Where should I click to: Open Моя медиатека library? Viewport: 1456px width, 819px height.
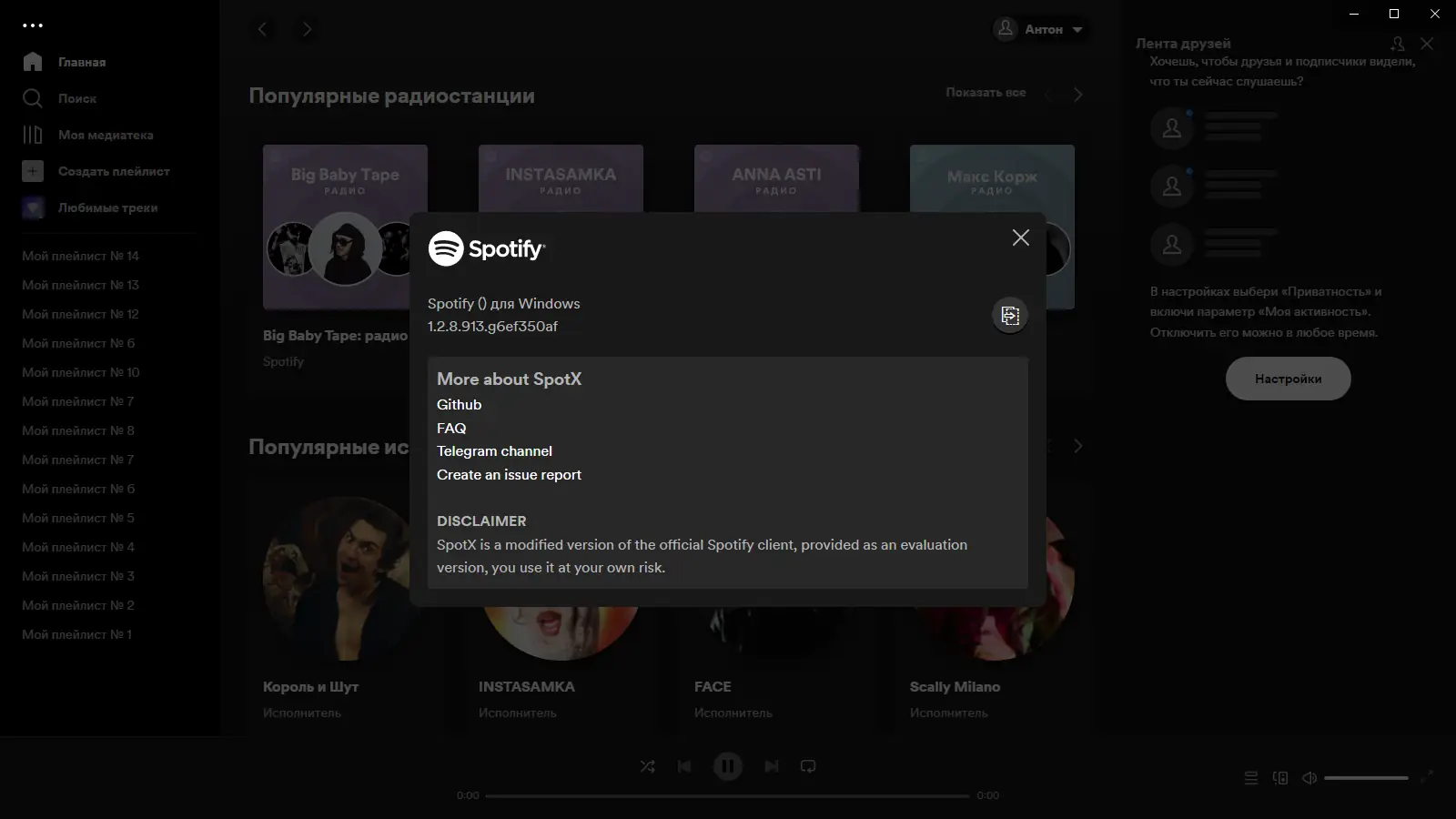point(87,135)
